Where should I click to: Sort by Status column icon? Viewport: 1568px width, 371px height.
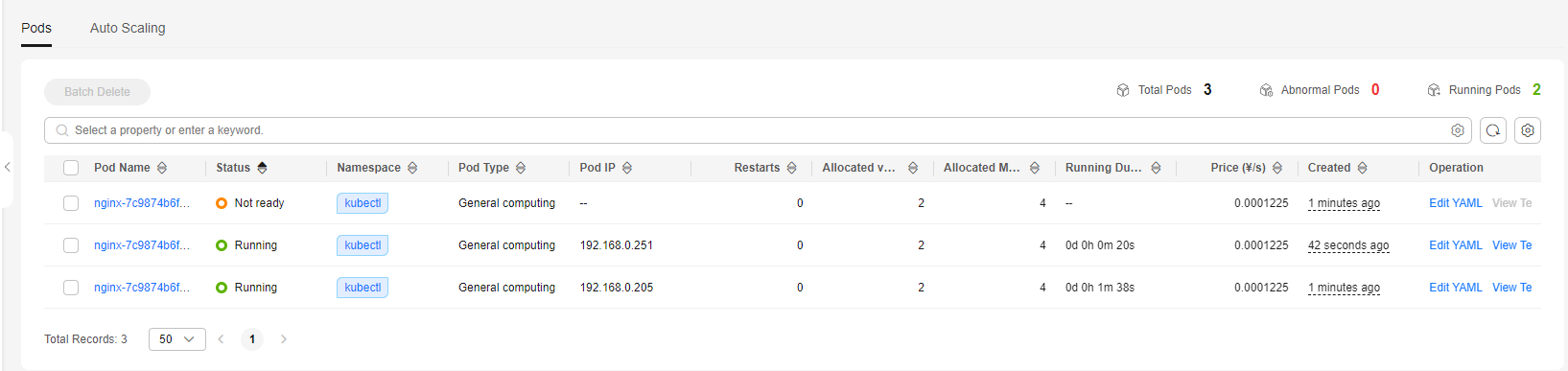(x=262, y=168)
